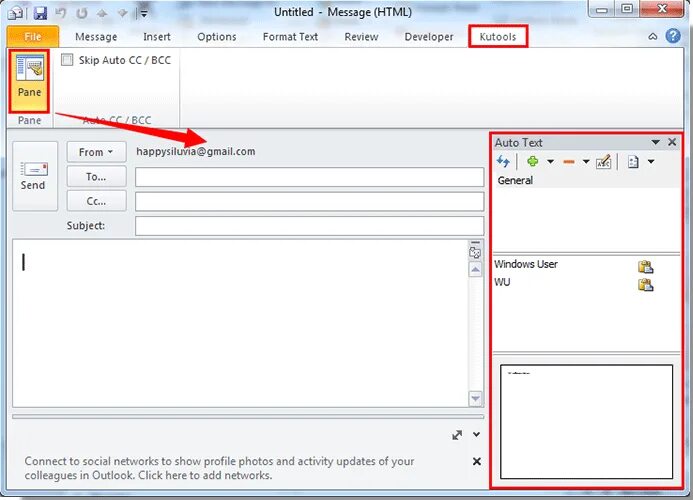Click the Outlook envelope icon in the title bar

16,13
